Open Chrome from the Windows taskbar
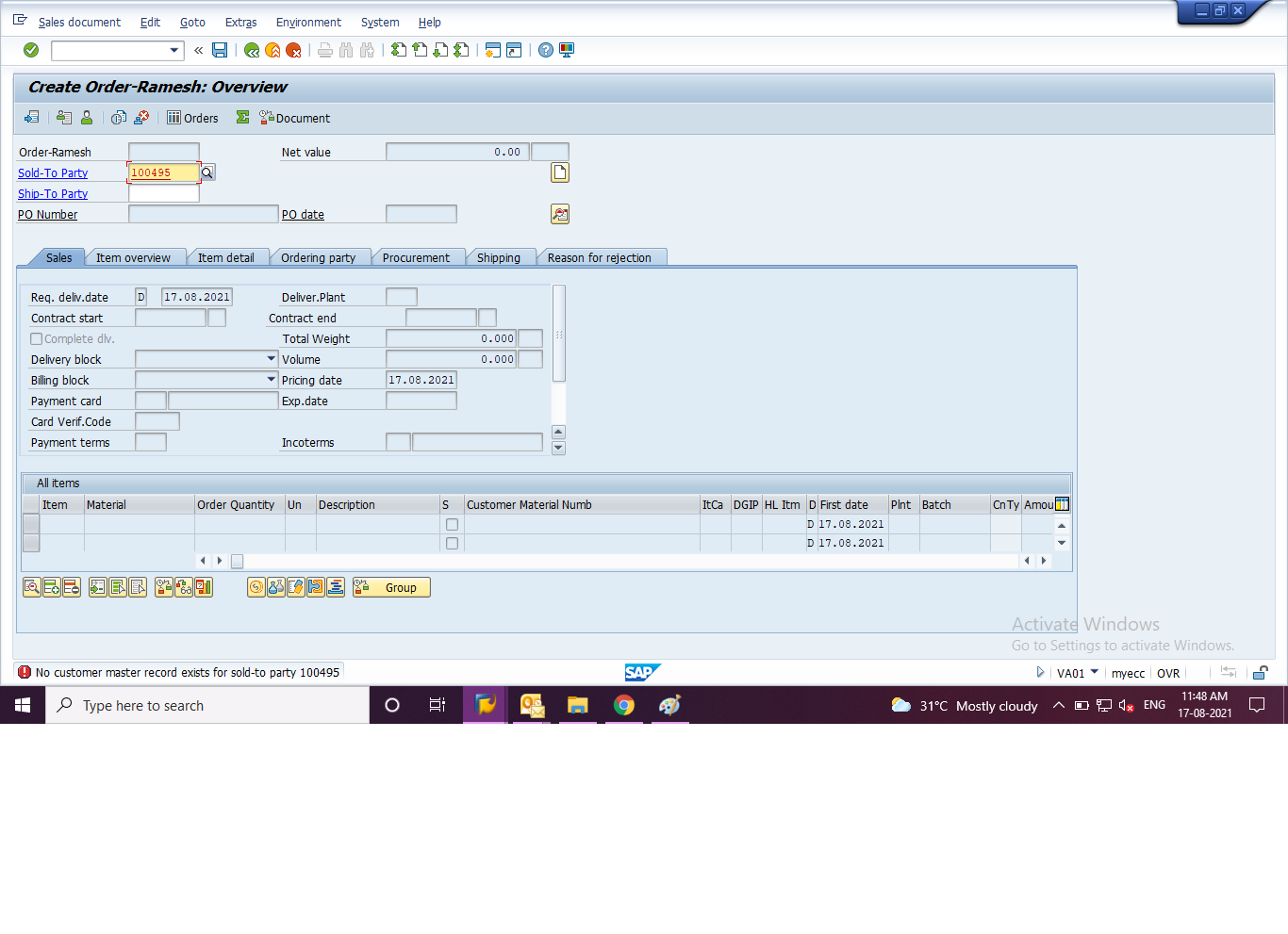This screenshot has height=934, width=1288. coord(623,705)
